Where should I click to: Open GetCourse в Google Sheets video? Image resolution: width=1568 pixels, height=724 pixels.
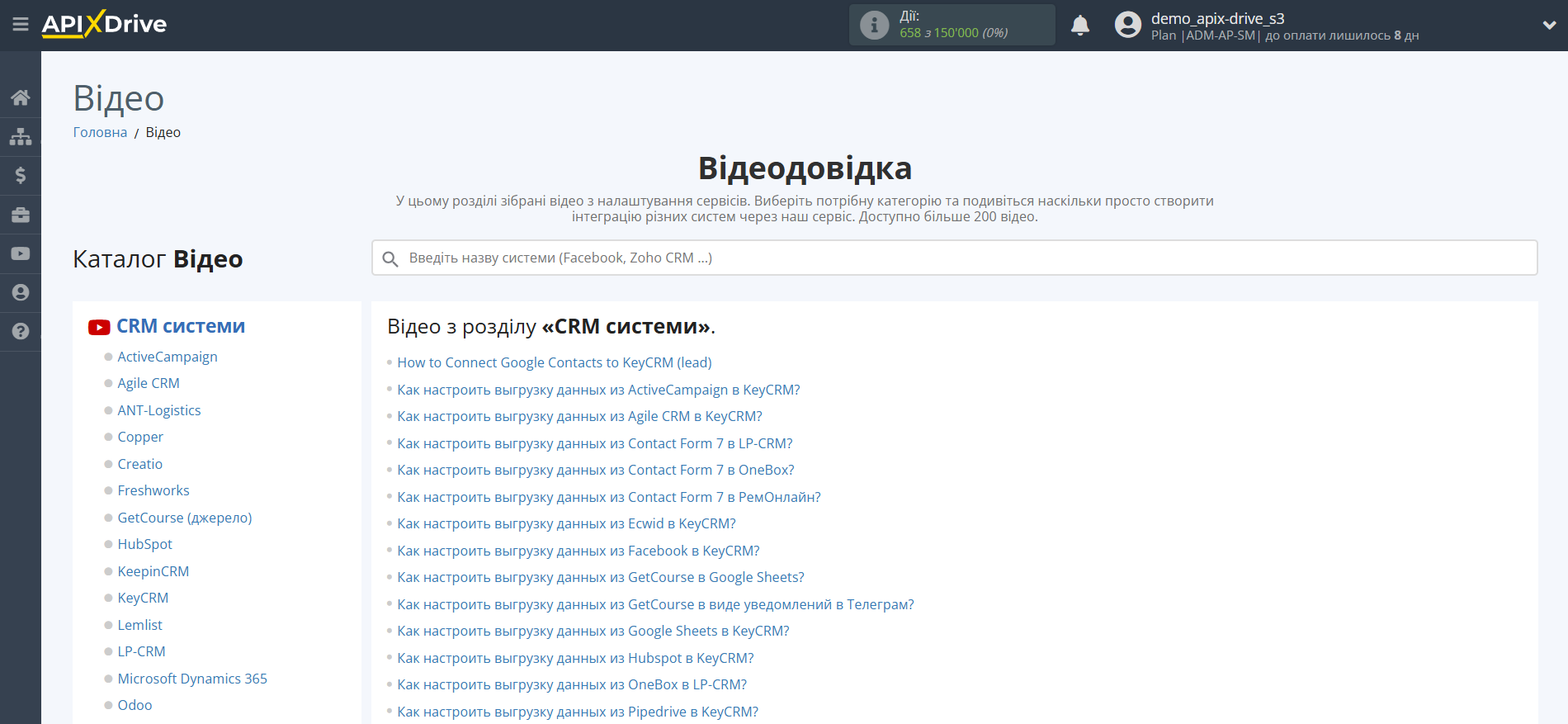601,577
